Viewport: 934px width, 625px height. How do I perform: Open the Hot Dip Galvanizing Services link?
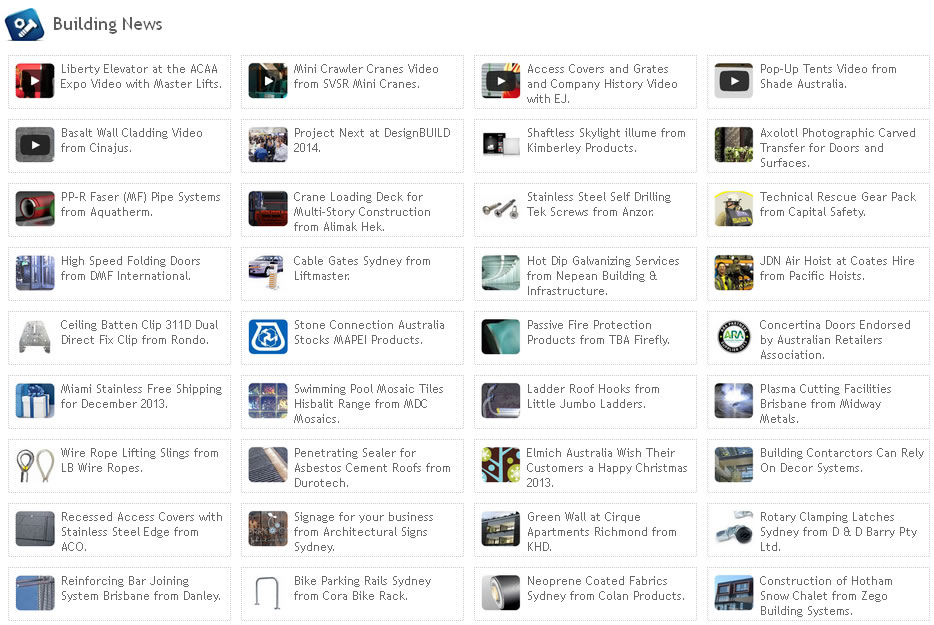(603, 276)
